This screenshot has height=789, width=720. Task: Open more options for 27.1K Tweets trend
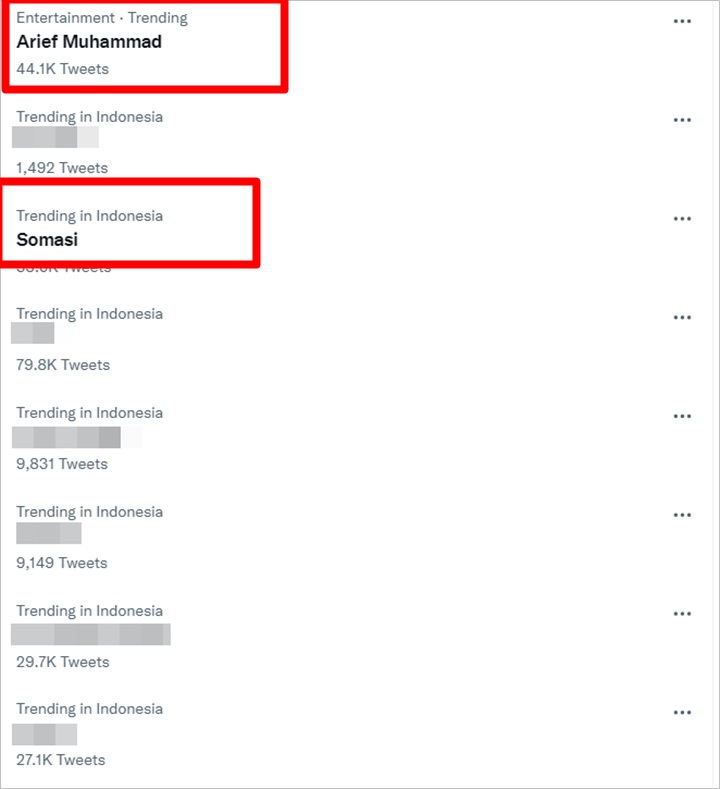(682, 712)
